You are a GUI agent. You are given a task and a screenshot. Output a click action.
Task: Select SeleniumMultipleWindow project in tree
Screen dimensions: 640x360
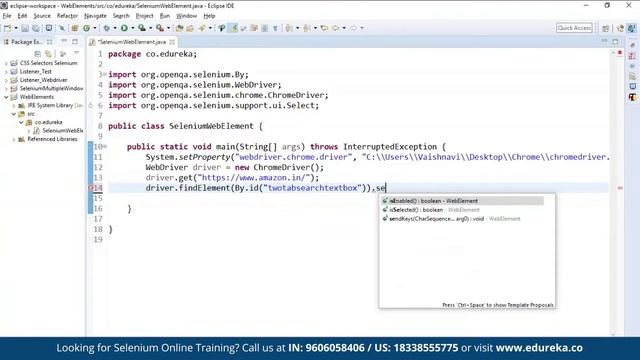51,89
